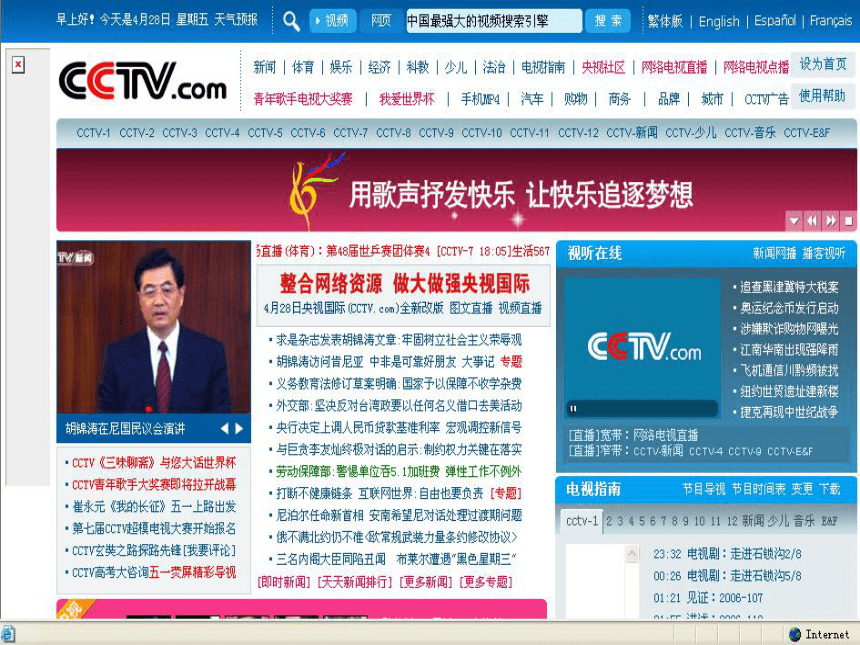Open news about 义务教育法修订草案
Viewport: 860px width, 645px height.
tap(399, 384)
